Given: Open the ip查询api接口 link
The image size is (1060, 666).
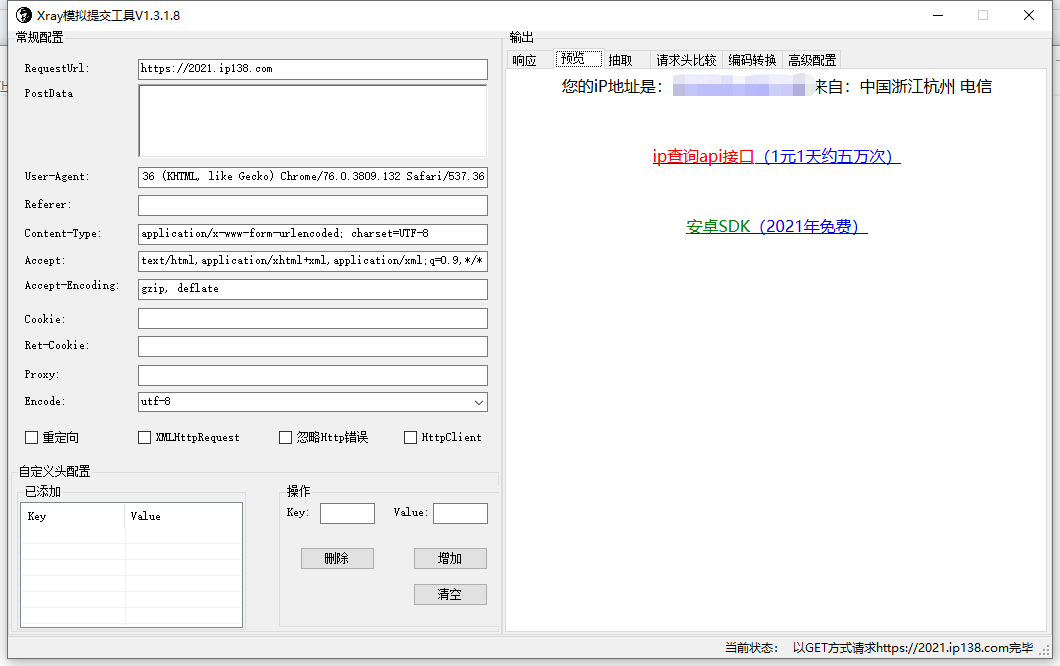Looking at the screenshot, I should click(776, 156).
